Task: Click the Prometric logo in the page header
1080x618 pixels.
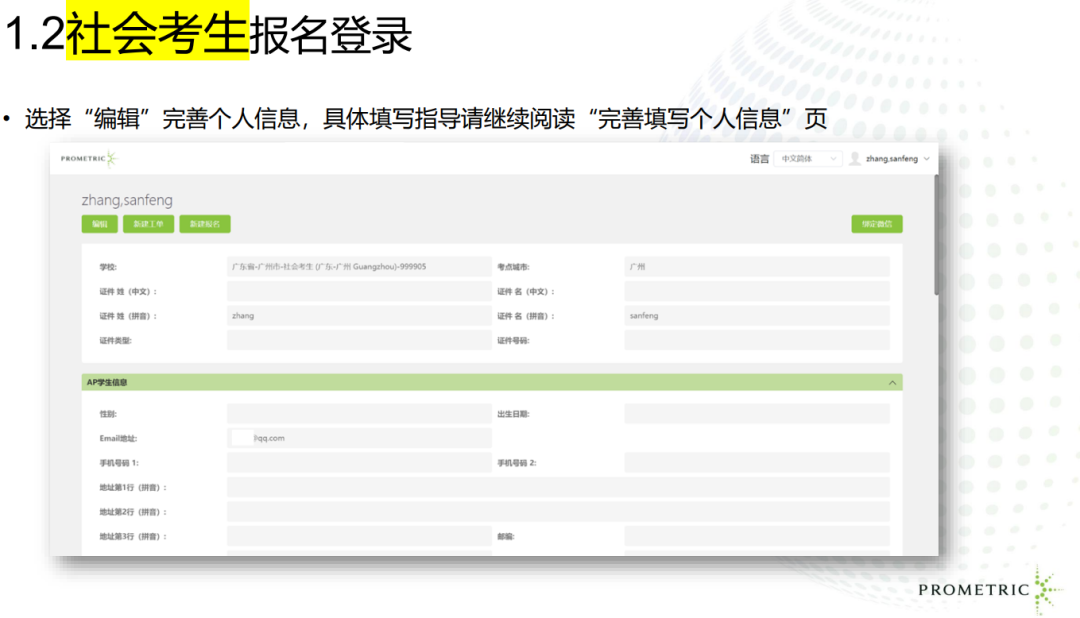Action: pyautogui.click(x=88, y=158)
